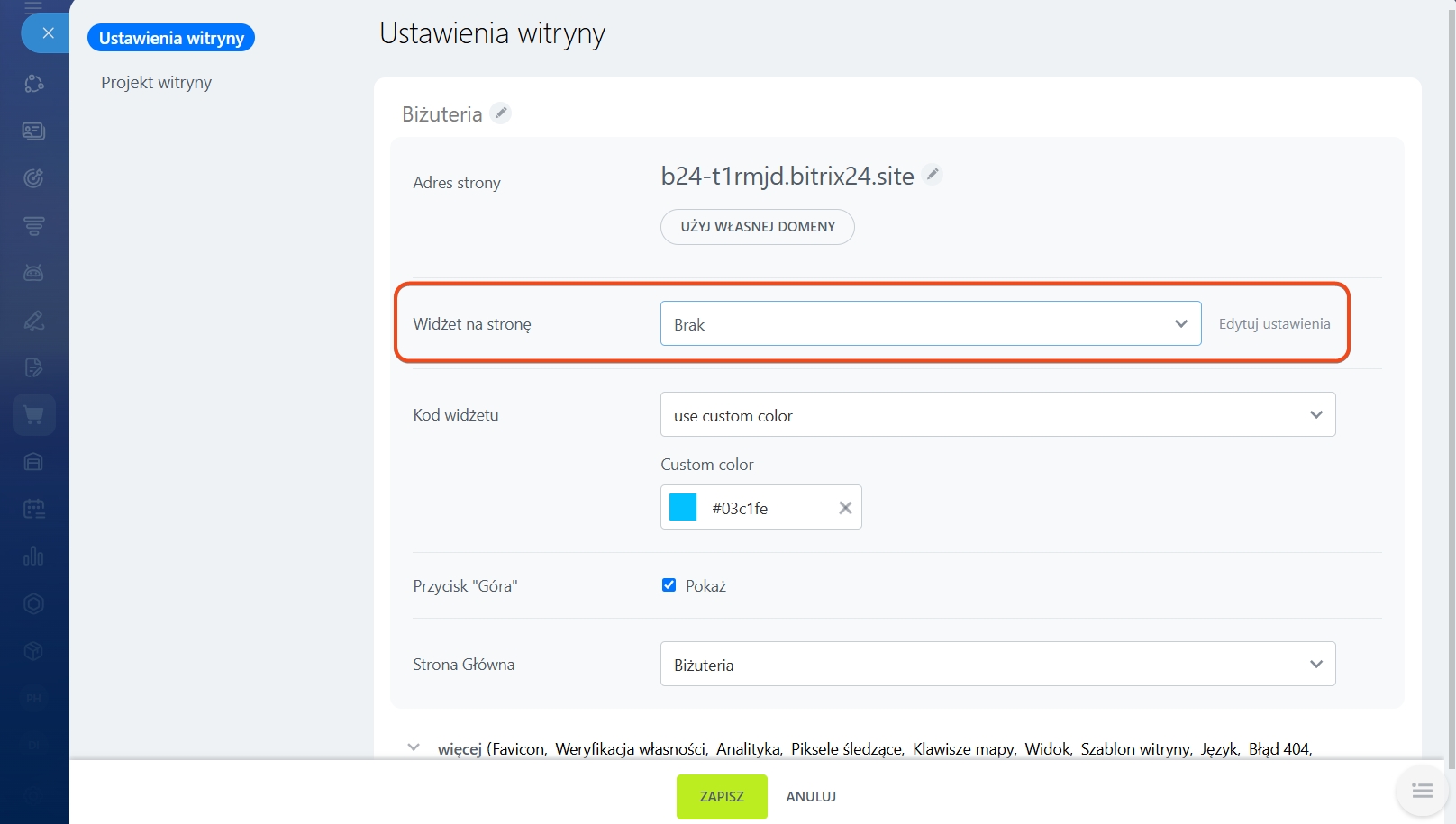Toggle the Pokaż checkbox for Góra button

[669, 585]
